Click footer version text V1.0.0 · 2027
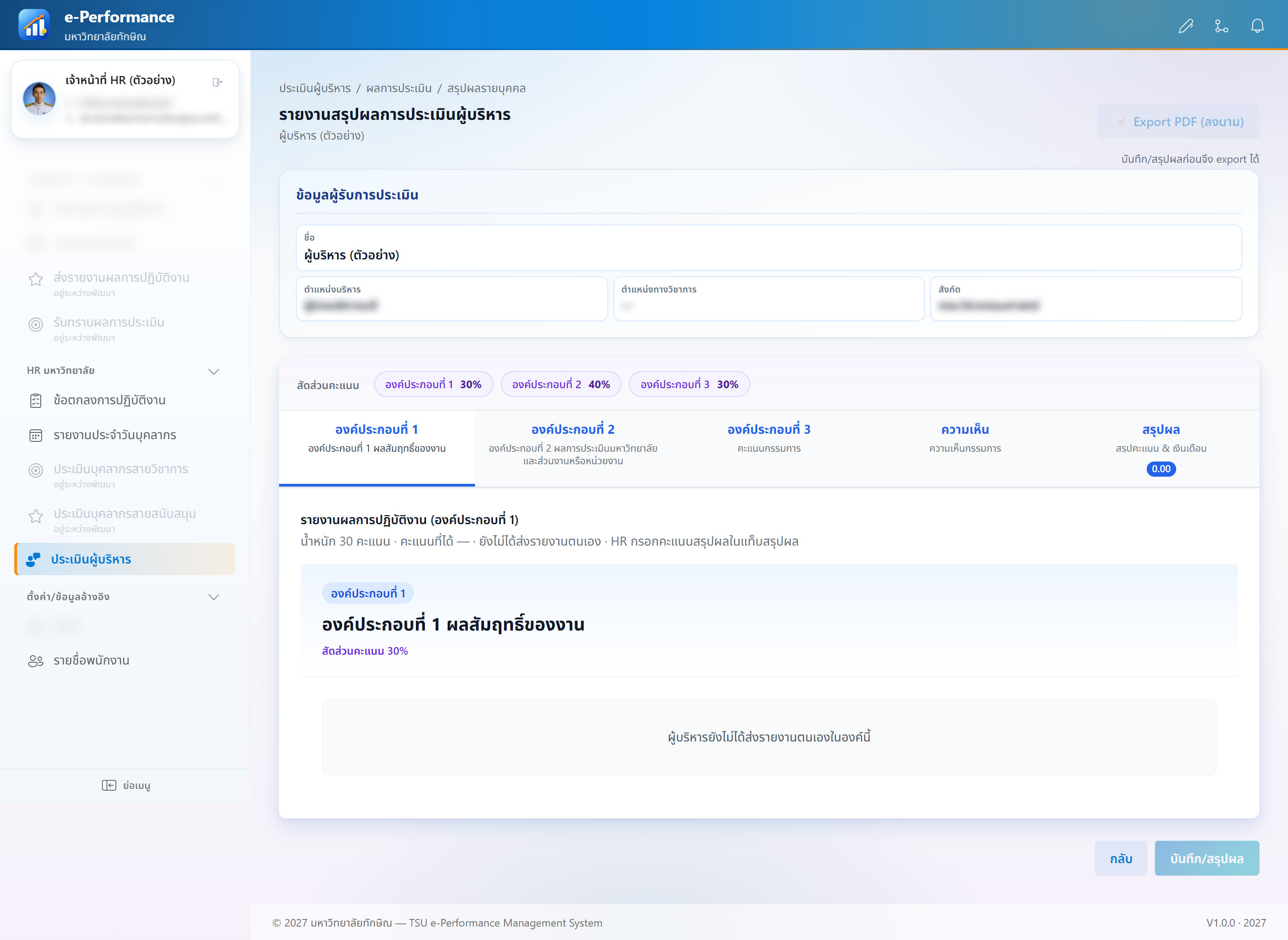The height and width of the screenshot is (940, 1288). click(1236, 923)
